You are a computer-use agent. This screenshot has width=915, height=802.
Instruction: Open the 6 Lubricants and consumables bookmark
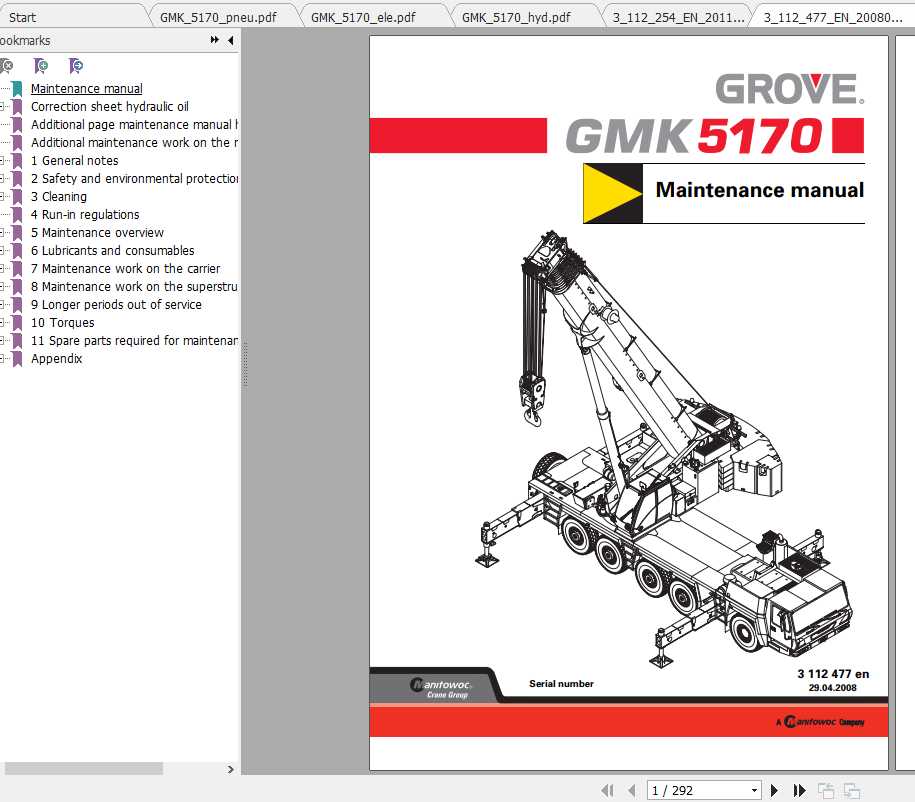112,251
